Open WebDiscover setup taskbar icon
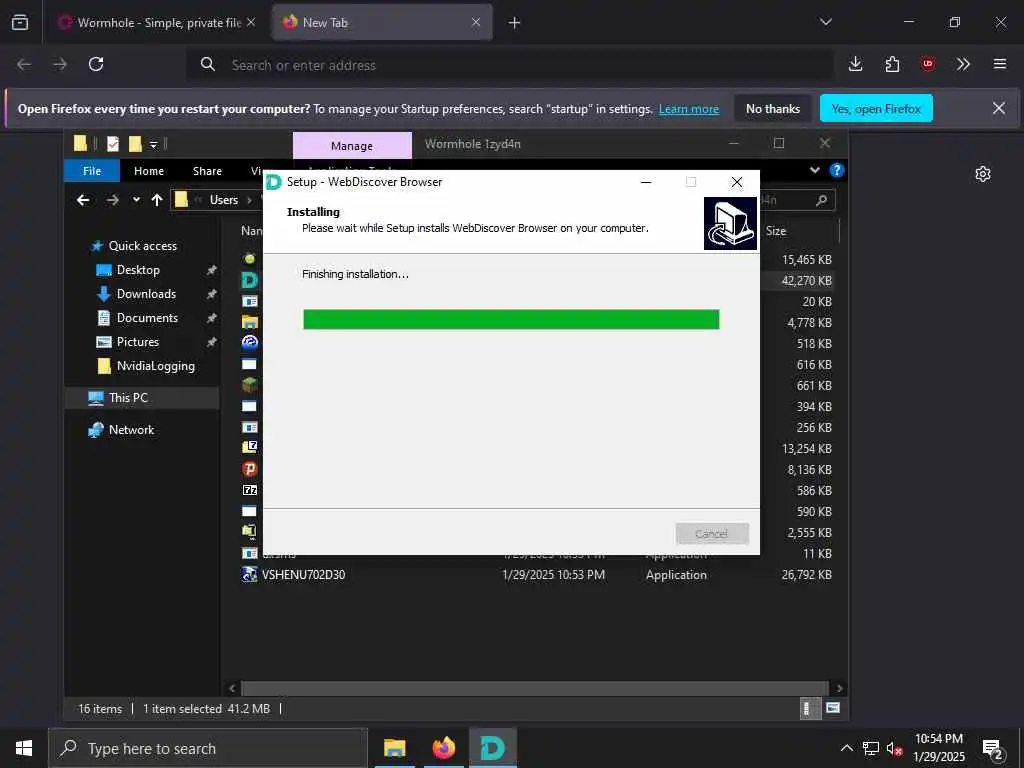Viewport: 1024px width, 768px height. point(492,748)
